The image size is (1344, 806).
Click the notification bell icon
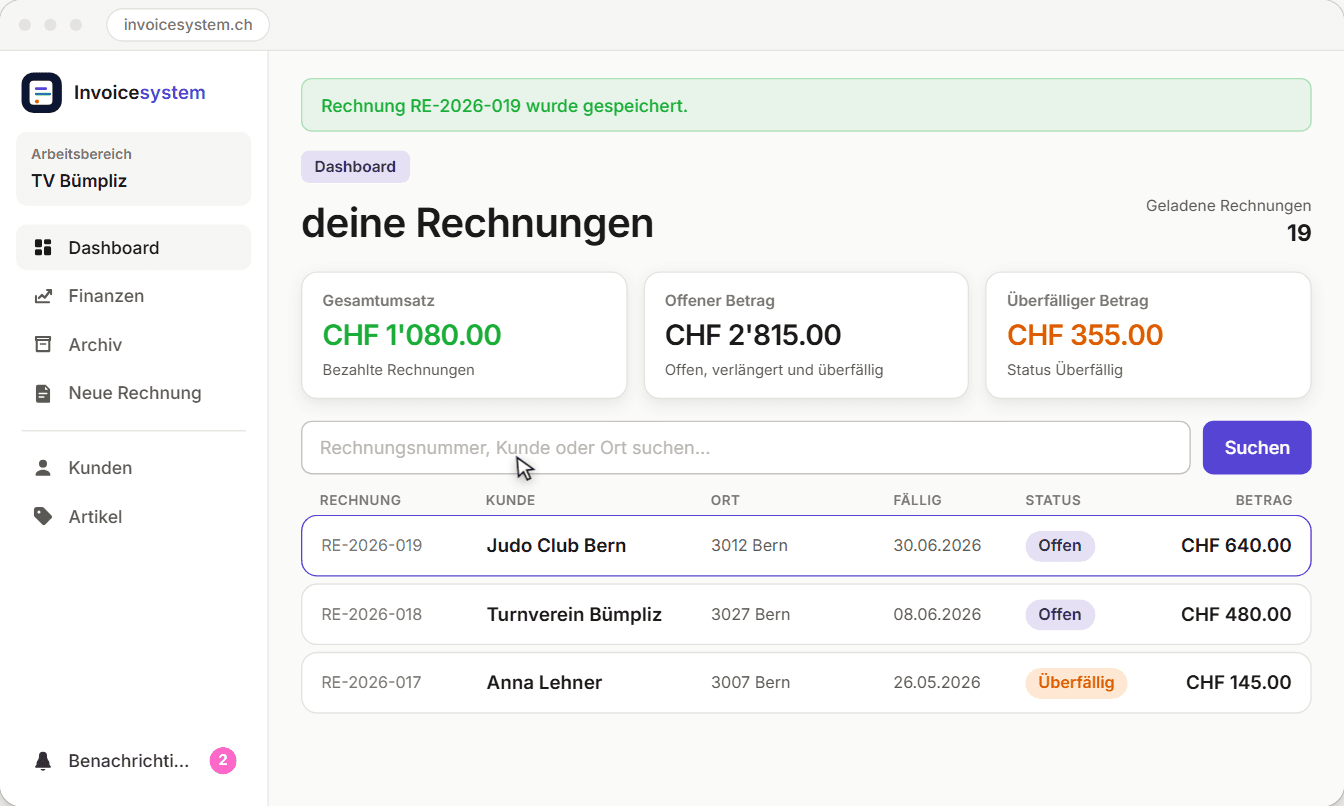click(43, 762)
